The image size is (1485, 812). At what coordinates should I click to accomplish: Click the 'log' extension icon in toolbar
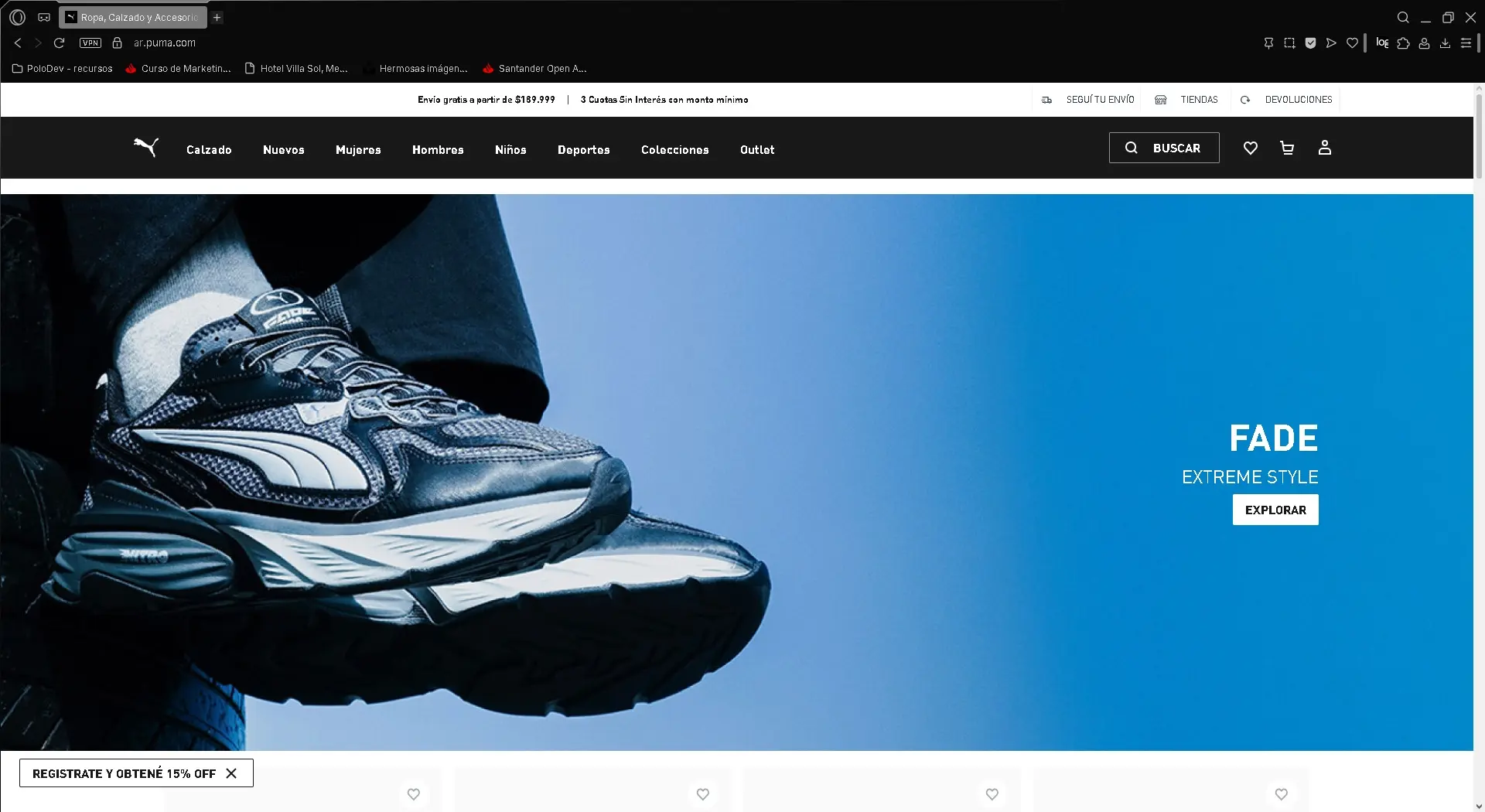click(x=1382, y=43)
